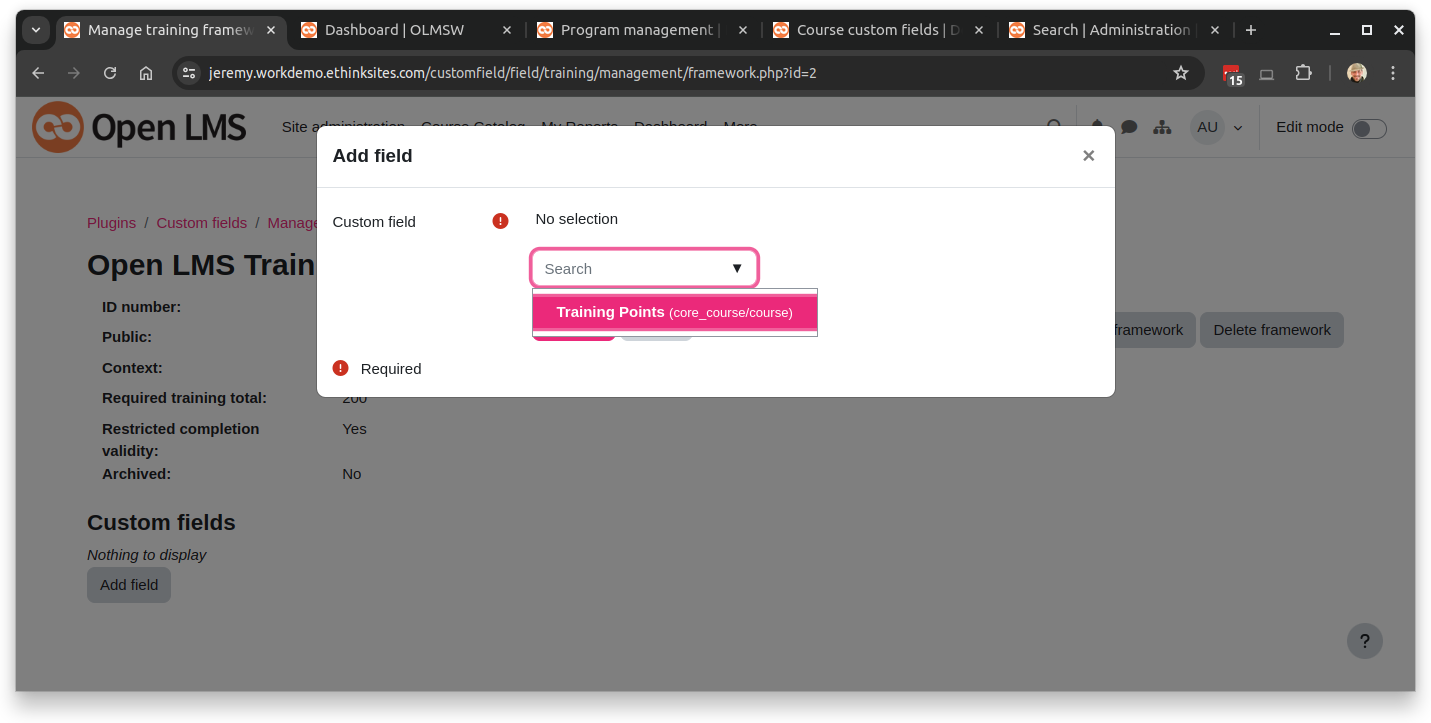Expand the user menu chevron beside AU
Viewport: 1431px width, 723px height.
click(x=1238, y=128)
